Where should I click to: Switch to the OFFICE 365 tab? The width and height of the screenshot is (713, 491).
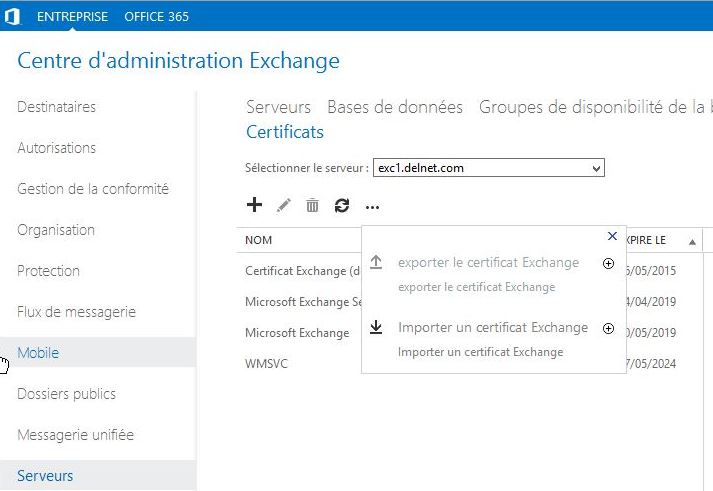[x=156, y=17]
